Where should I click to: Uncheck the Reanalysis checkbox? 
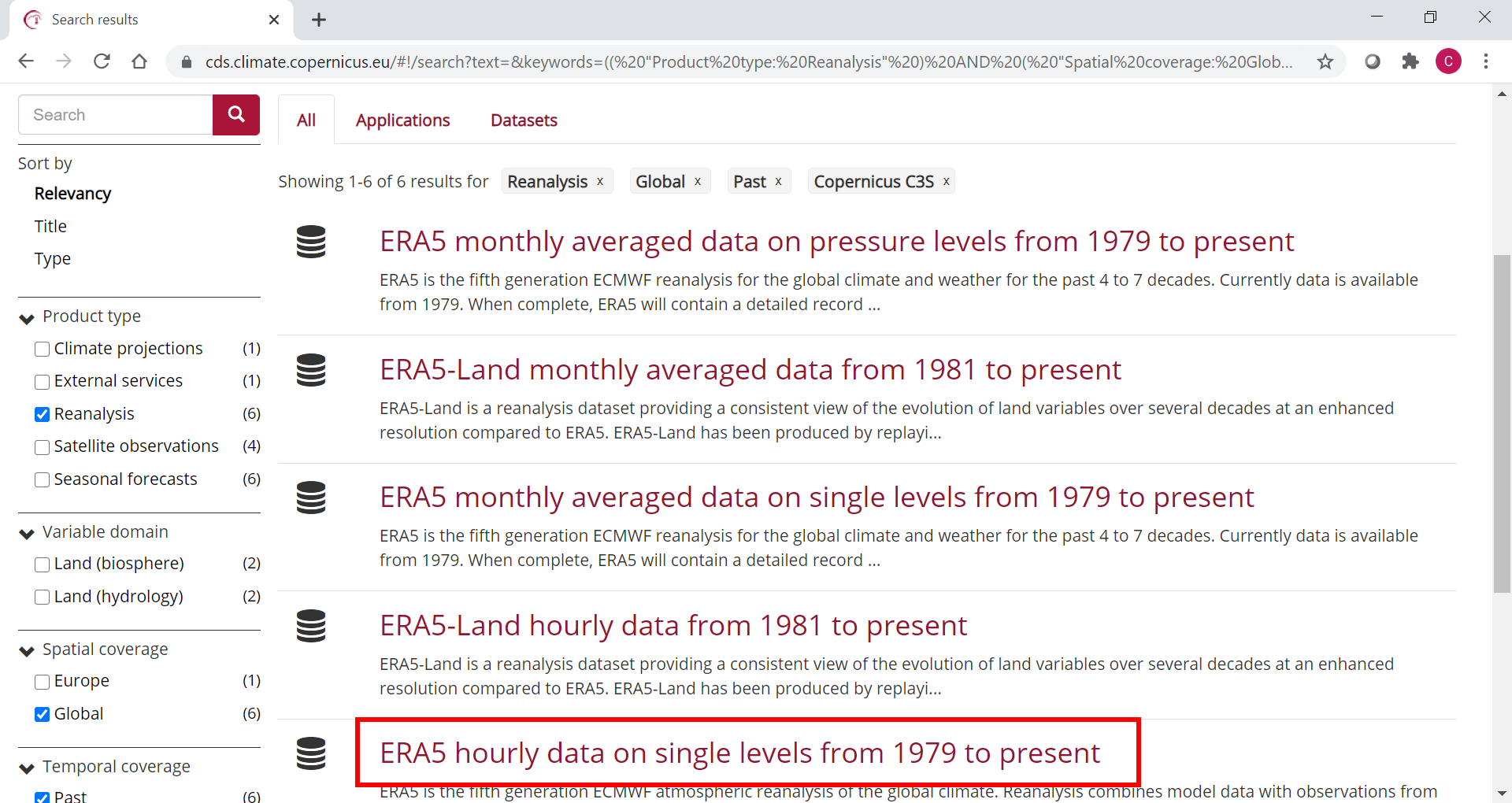(43, 414)
